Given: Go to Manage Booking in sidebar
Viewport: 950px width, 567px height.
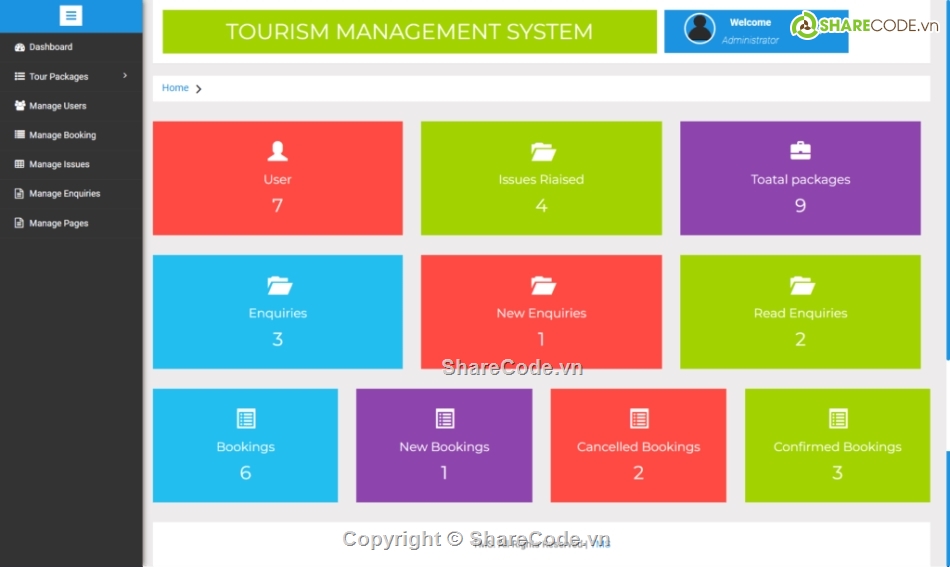Looking at the screenshot, I should 71,134.
